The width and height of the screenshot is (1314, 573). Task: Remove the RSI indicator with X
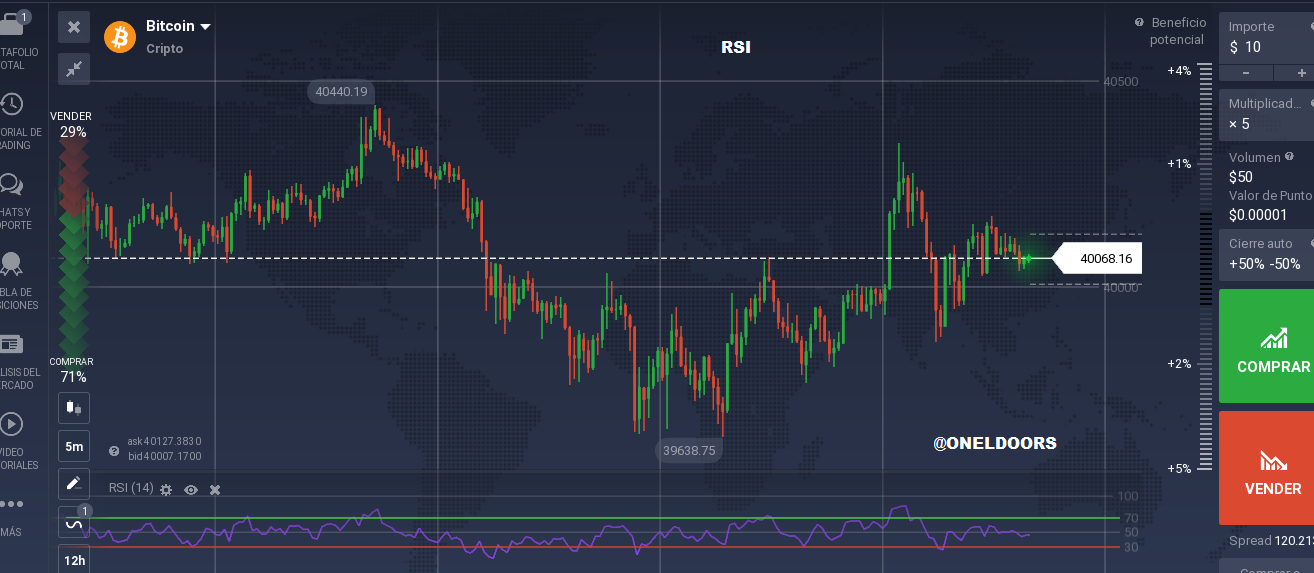pyautogui.click(x=214, y=490)
